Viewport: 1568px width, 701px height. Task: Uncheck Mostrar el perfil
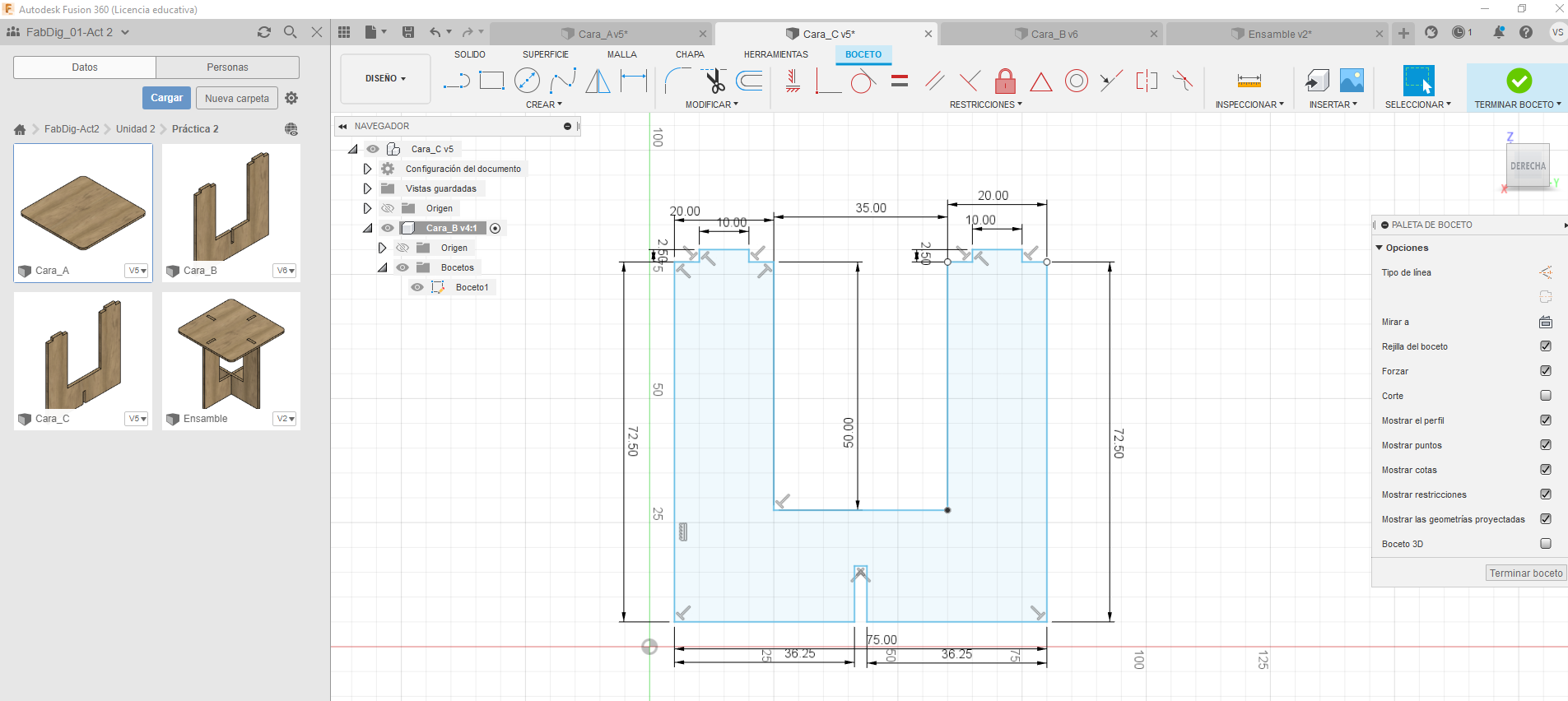pos(1546,420)
